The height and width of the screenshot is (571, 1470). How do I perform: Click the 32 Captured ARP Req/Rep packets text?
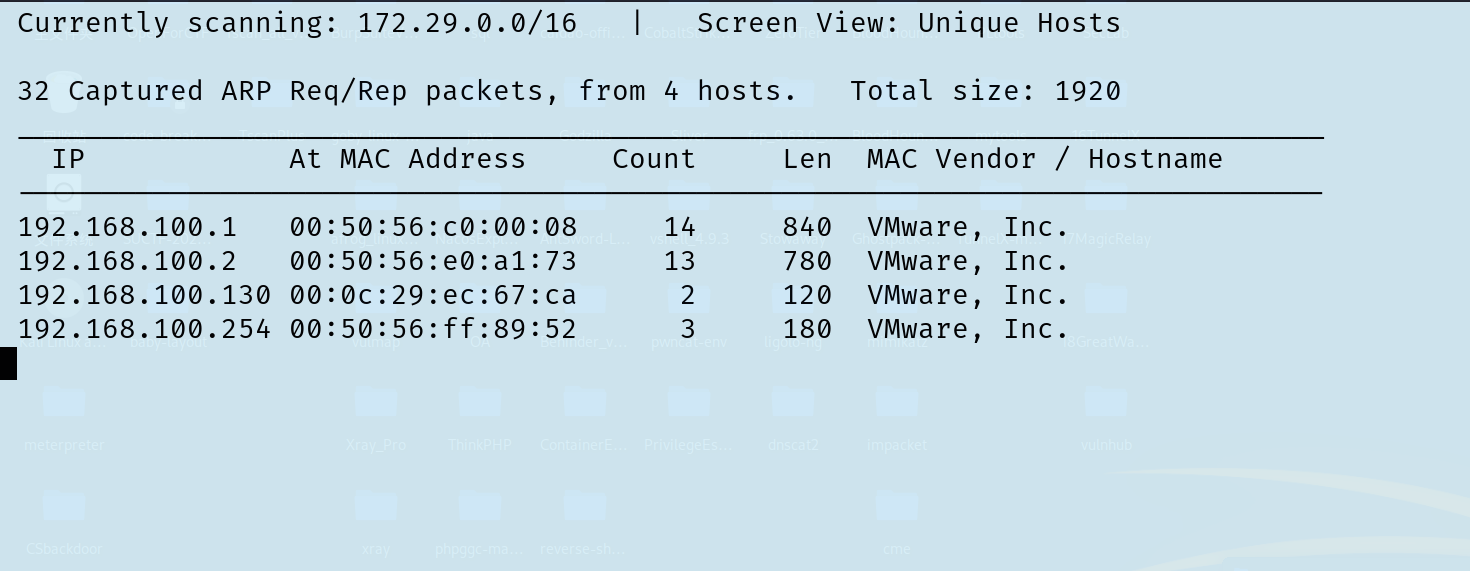[x=287, y=91]
